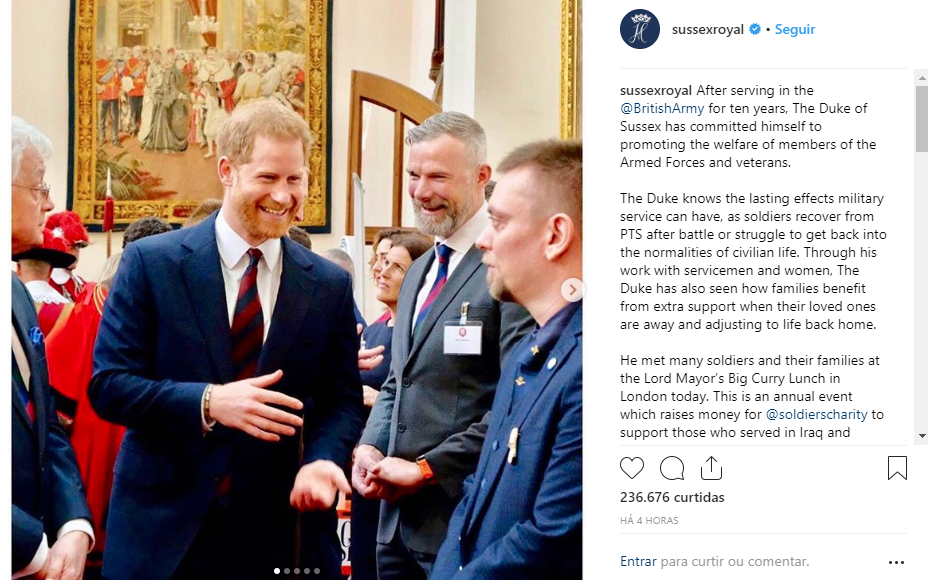Image resolution: width=928 pixels, height=580 pixels.
Task: Open the three-dot more options menu
Action: click(896, 562)
